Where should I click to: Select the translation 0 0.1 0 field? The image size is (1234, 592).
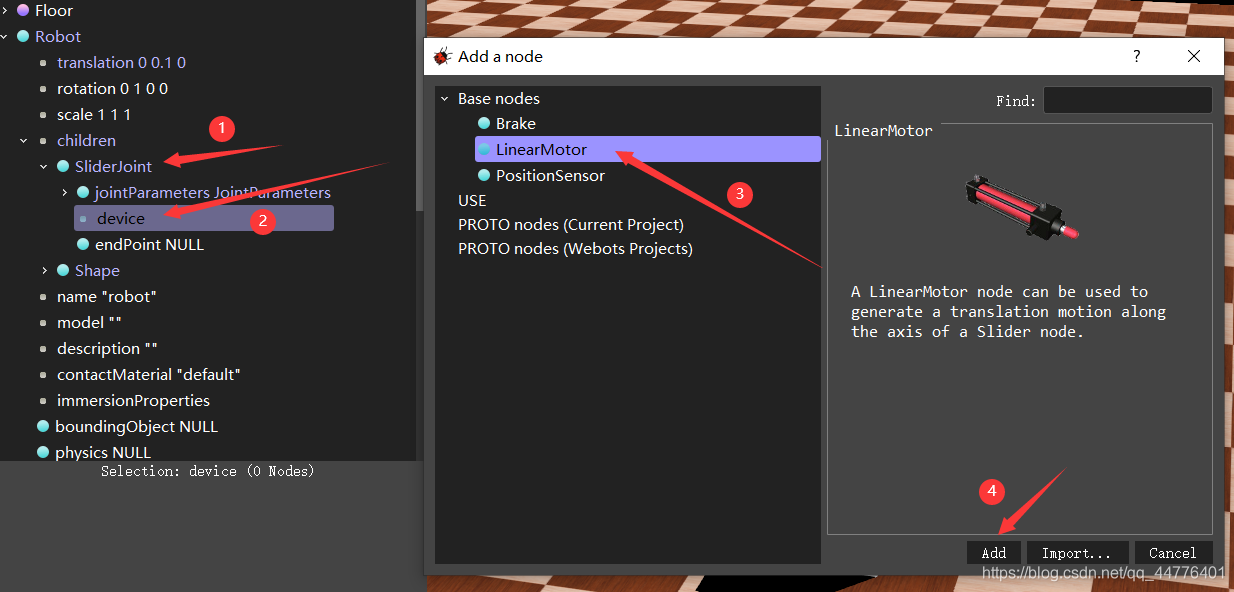pos(121,62)
